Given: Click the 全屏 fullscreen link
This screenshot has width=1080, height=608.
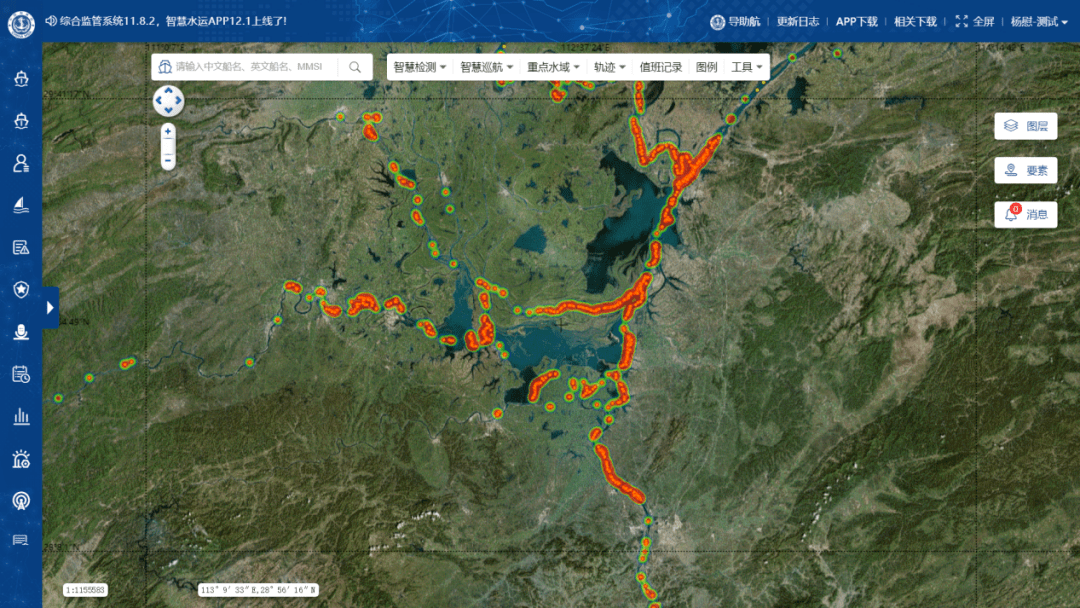Looking at the screenshot, I should [984, 21].
